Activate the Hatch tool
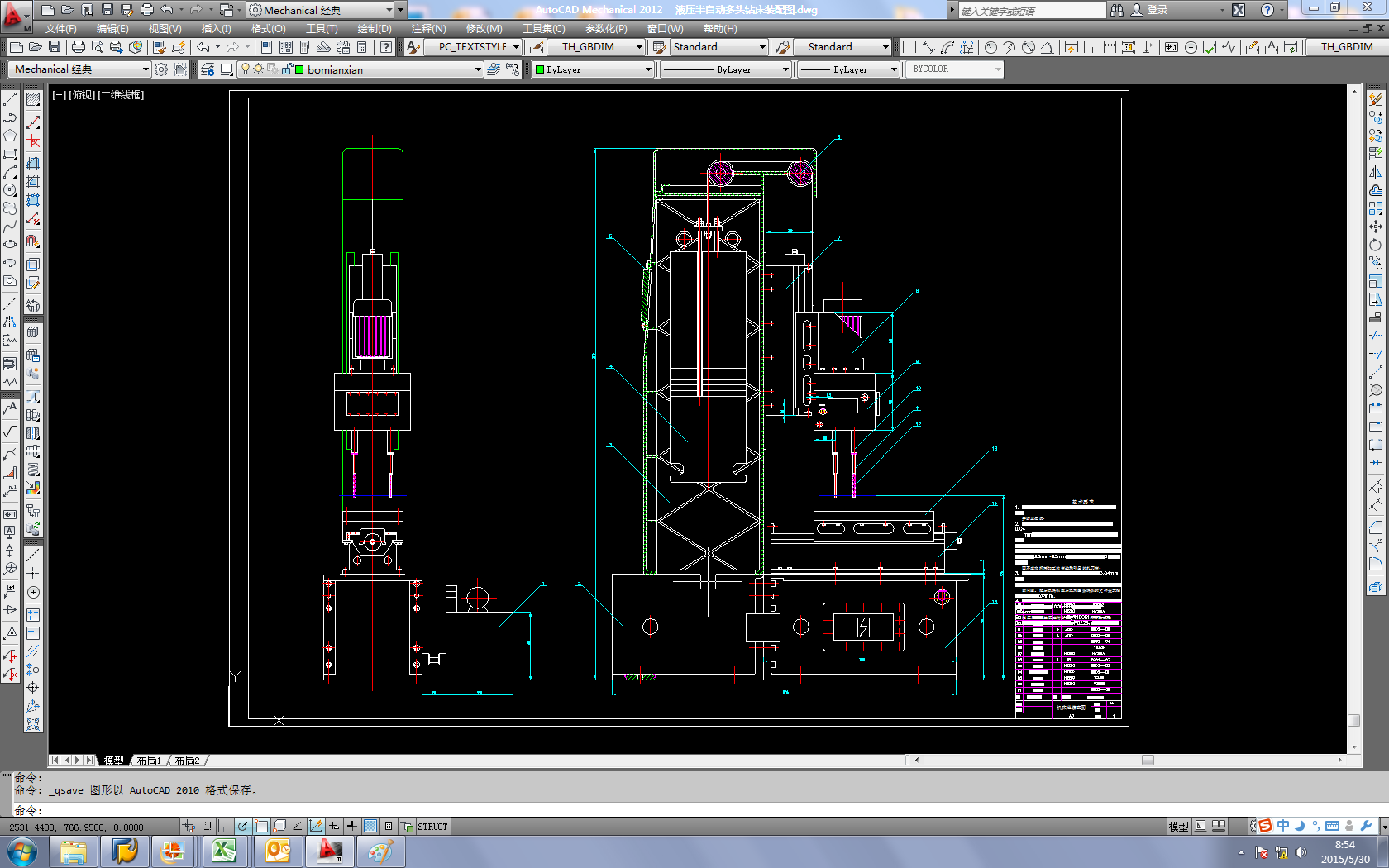The width and height of the screenshot is (1389, 868). pyautogui.click(x=33, y=99)
